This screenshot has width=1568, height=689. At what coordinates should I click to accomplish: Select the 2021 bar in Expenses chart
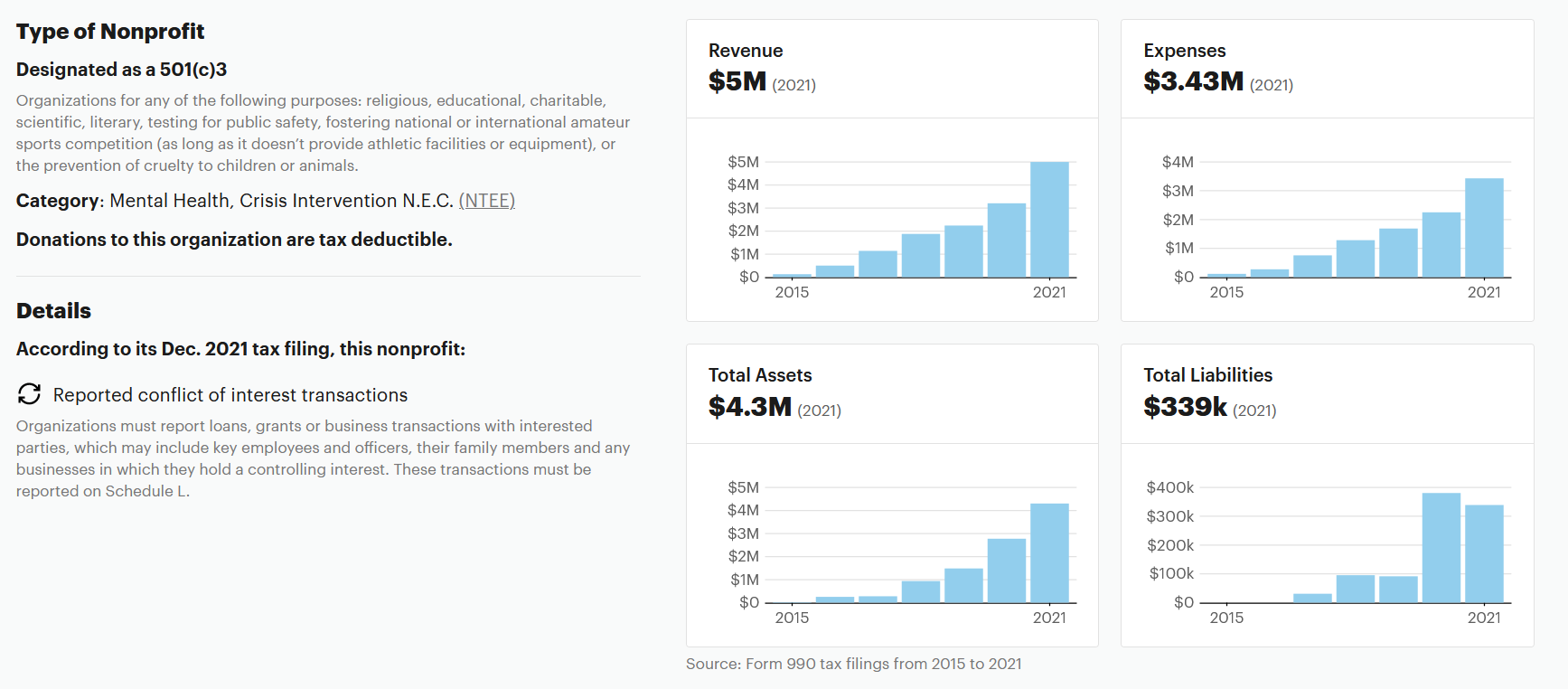click(1484, 228)
